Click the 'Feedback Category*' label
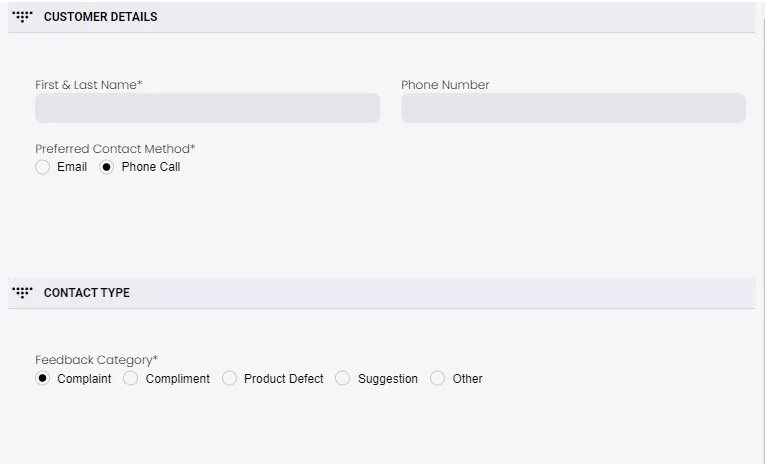This screenshot has width=765, height=464. point(96,360)
